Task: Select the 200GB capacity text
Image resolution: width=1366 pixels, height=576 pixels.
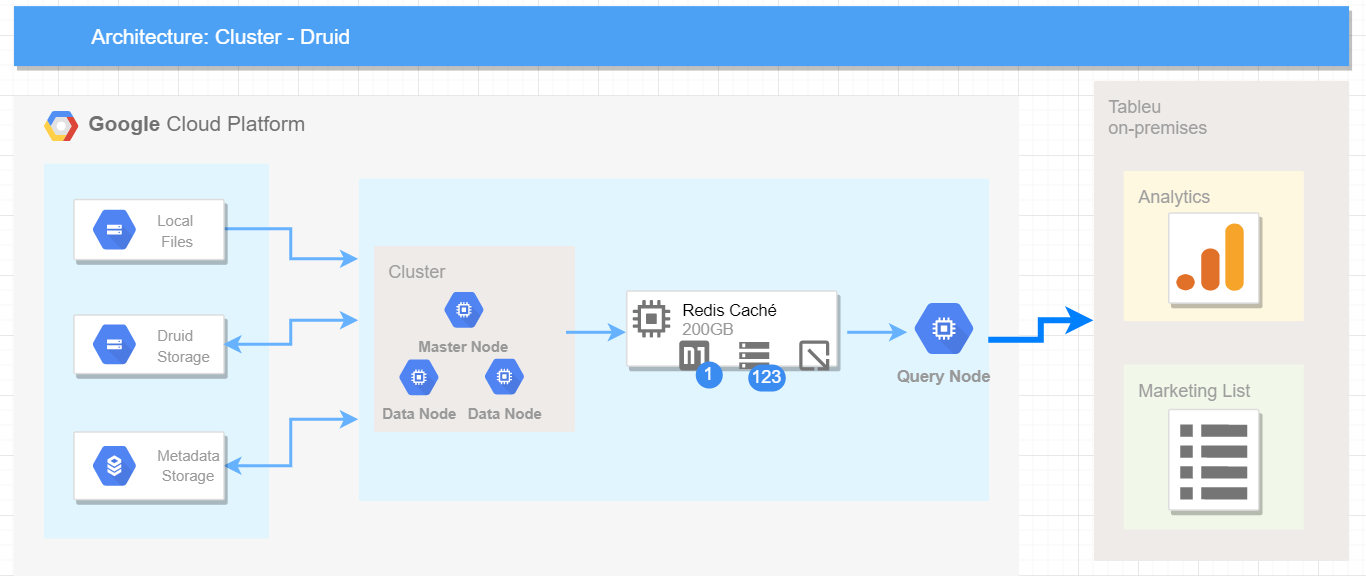Action: (709, 329)
